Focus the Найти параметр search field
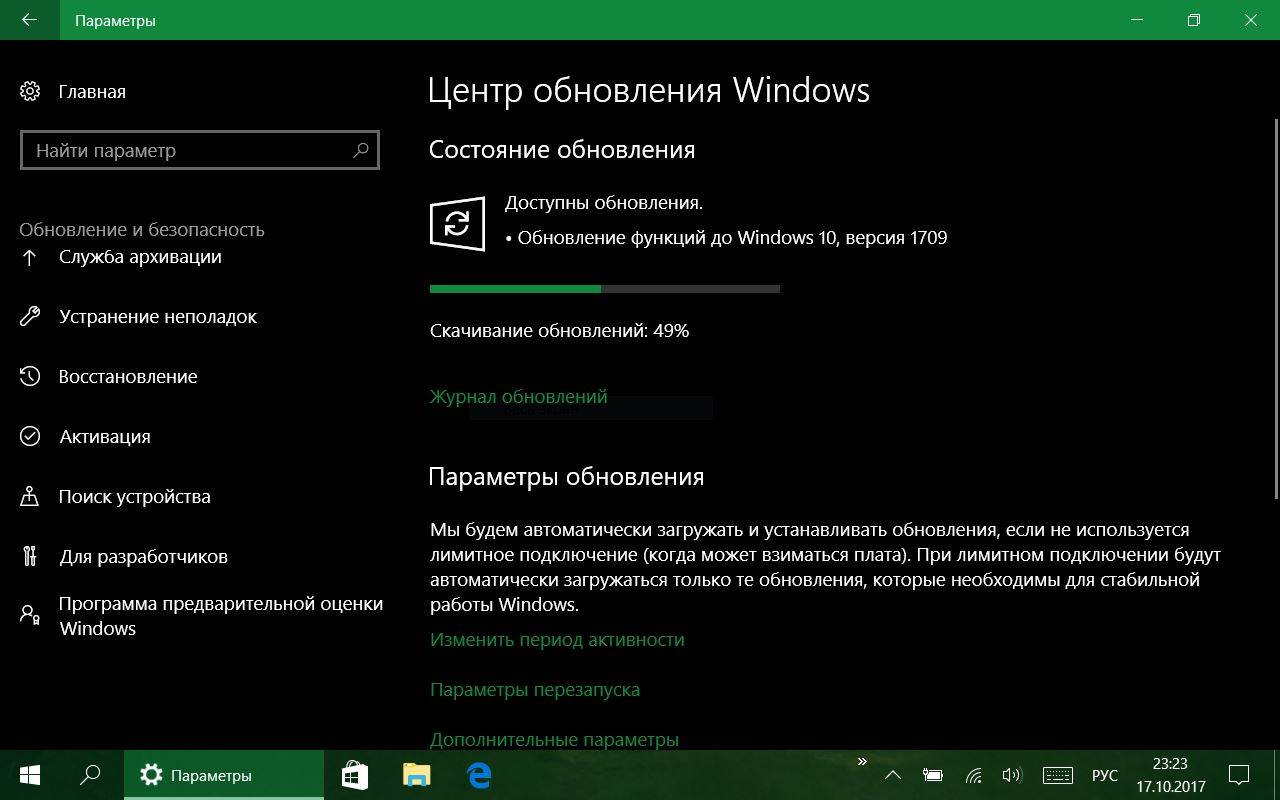 tap(200, 150)
